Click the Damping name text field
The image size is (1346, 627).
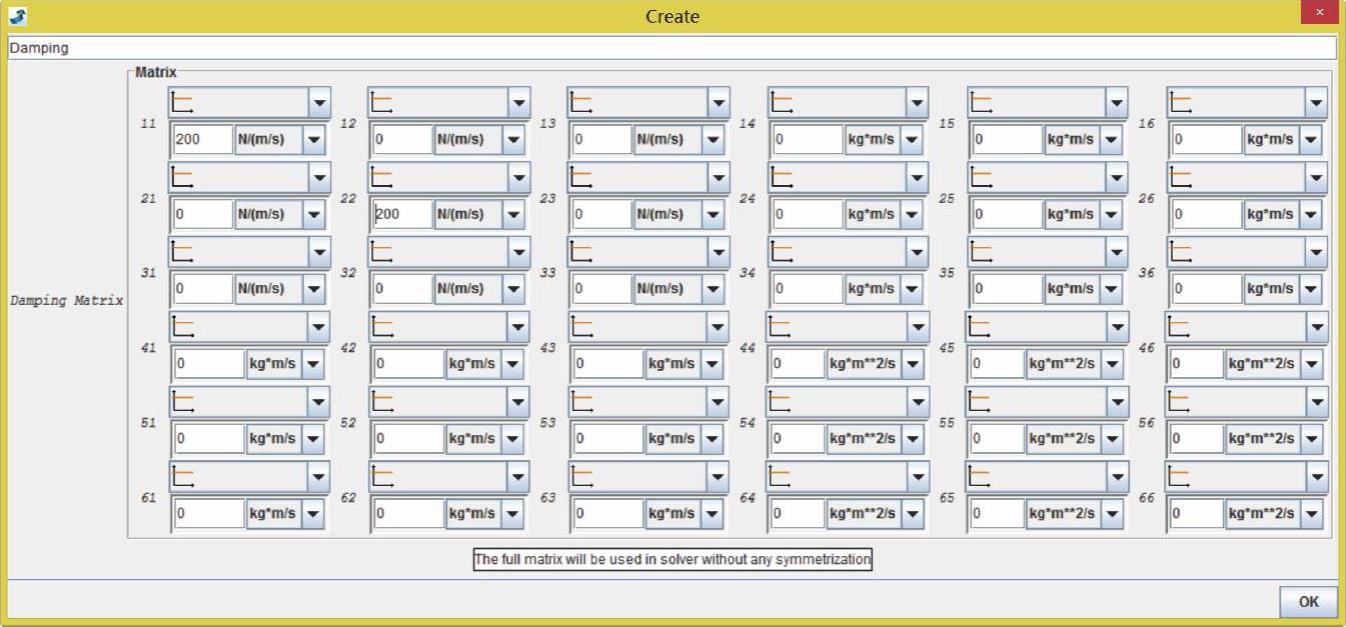[x=671, y=48]
